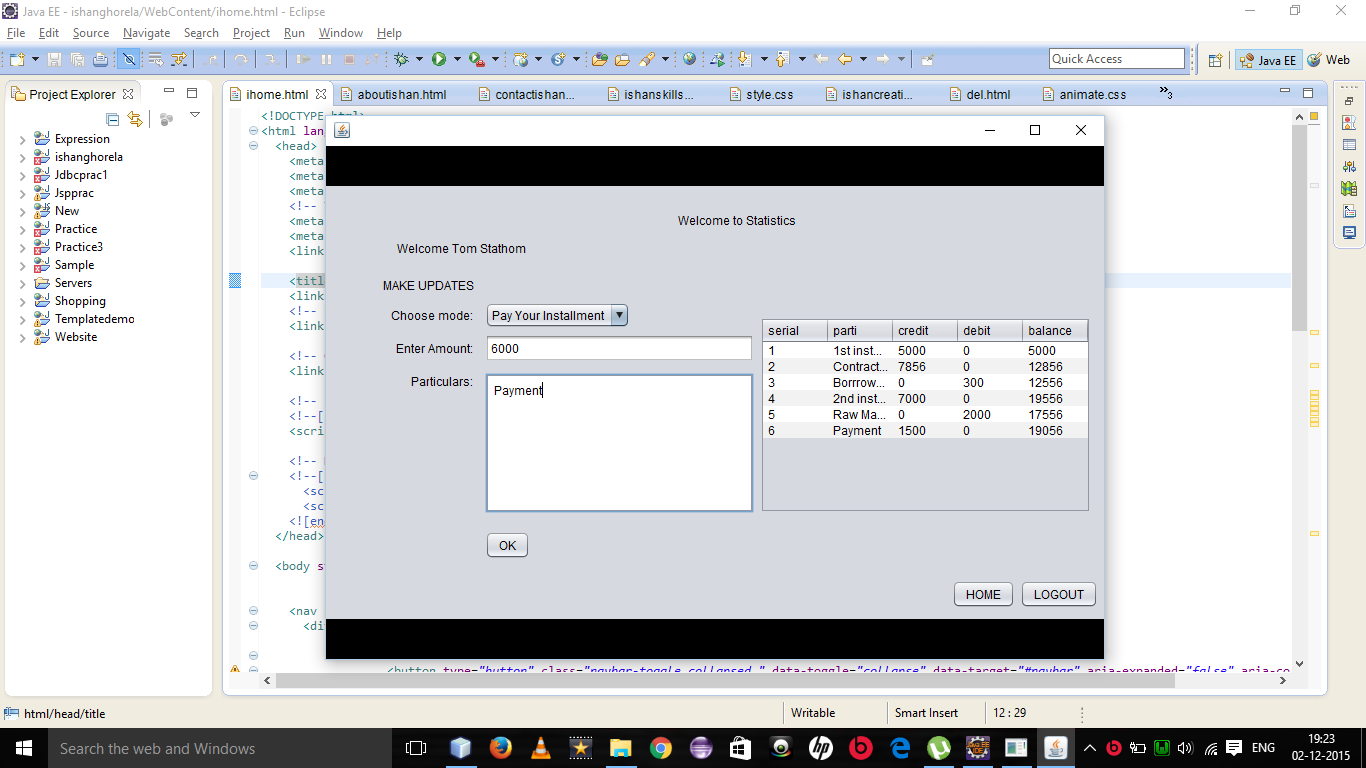The height and width of the screenshot is (768, 1366).
Task: Open the Source menu
Action: pos(91,33)
